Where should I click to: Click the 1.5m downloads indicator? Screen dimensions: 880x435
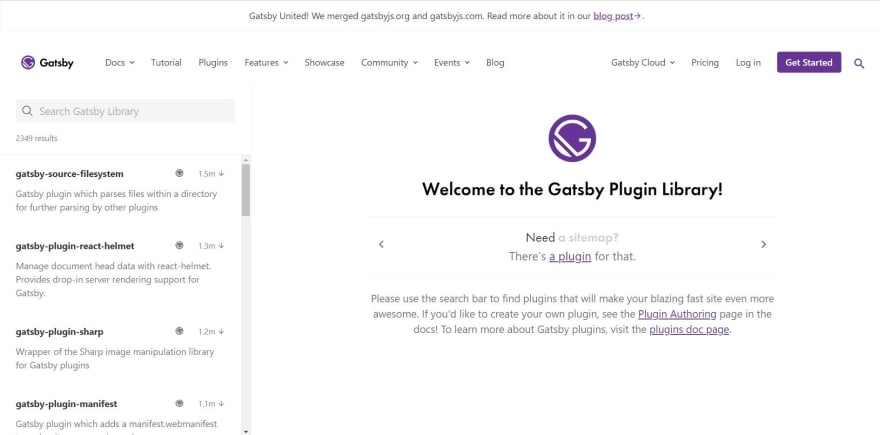(x=211, y=174)
